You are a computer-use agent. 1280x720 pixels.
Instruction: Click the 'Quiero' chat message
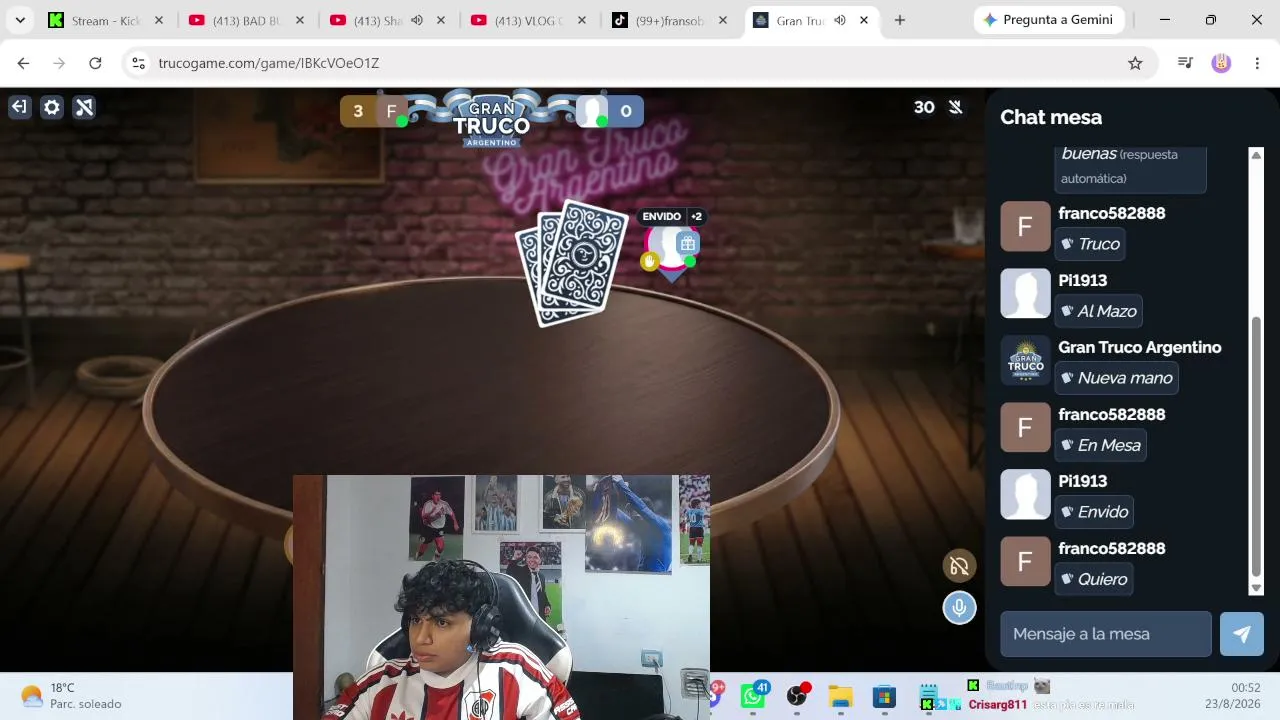pos(1093,579)
